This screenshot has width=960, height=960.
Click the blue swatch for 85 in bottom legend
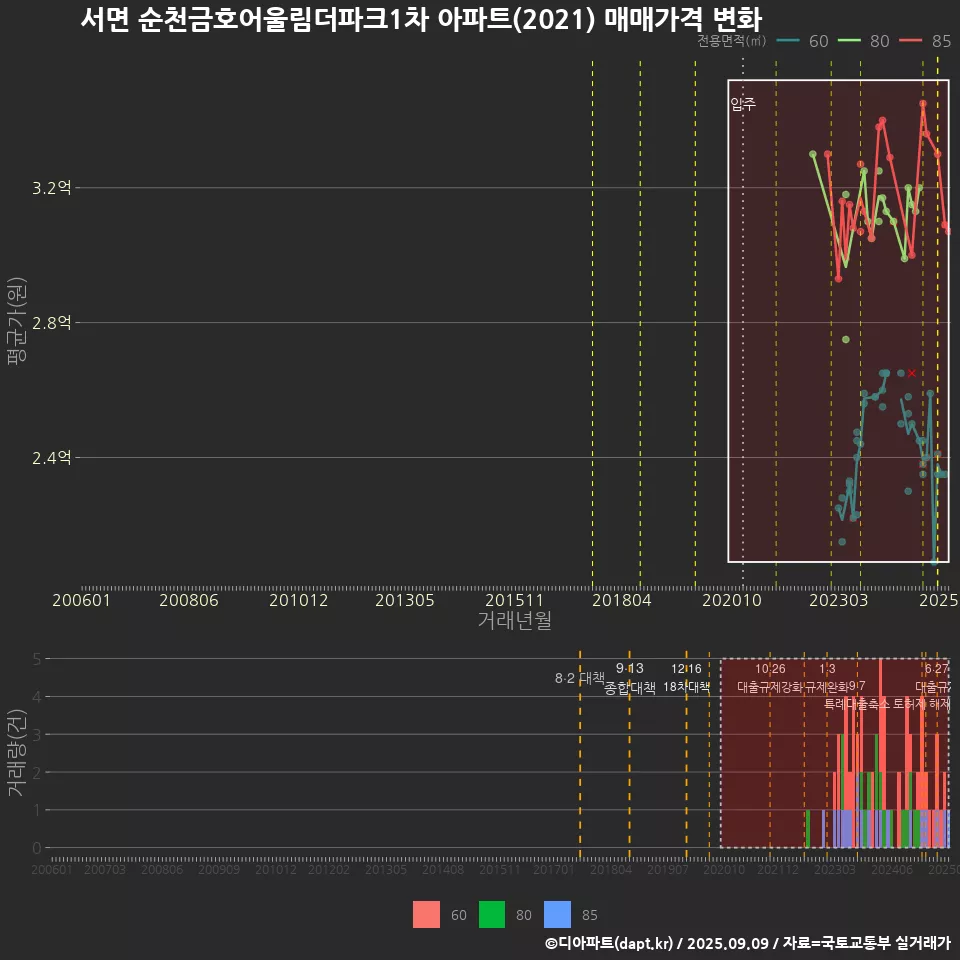point(557,914)
